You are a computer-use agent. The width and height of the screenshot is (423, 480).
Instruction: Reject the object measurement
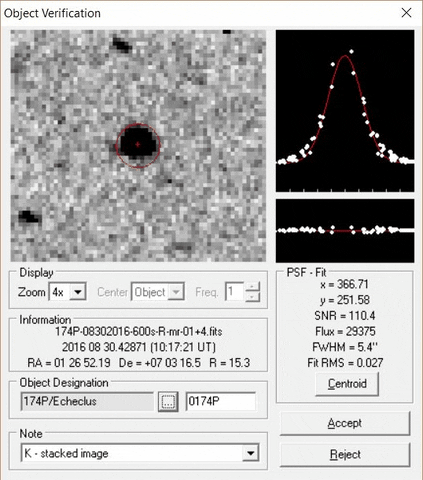[x=345, y=455]
